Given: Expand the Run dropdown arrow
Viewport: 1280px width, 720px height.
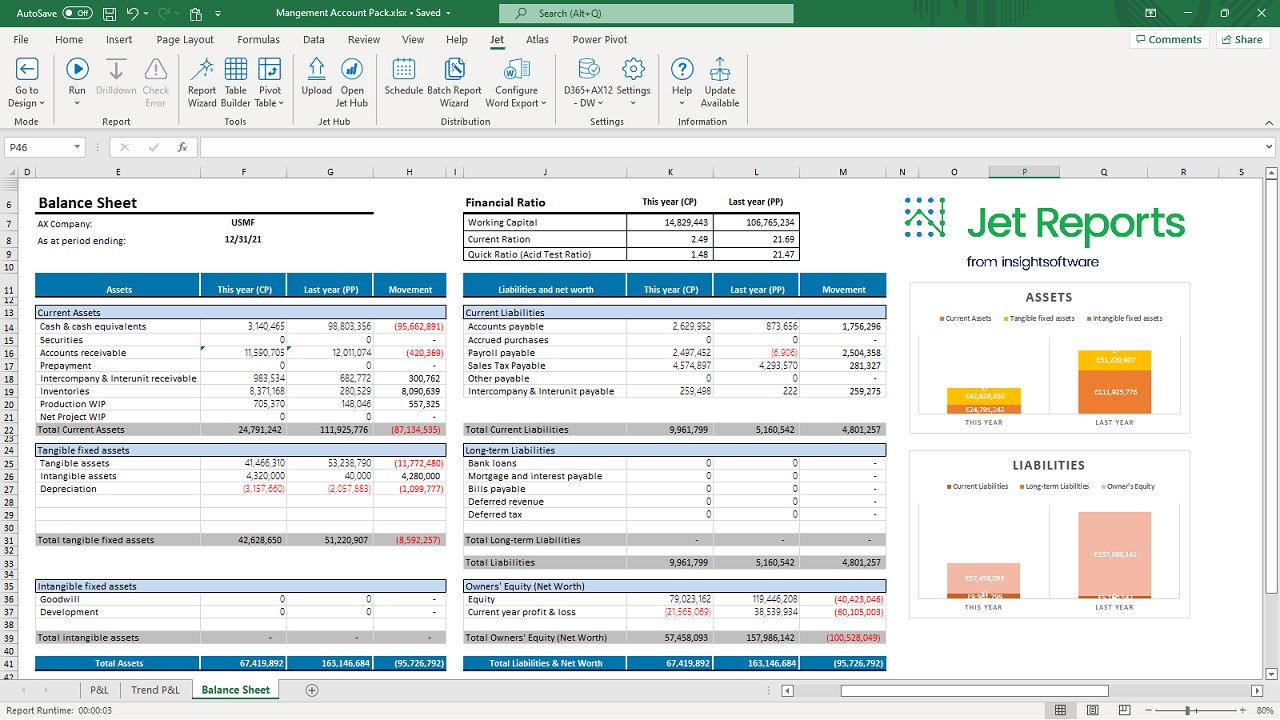Looking at the screenshot, I should 77,103.
